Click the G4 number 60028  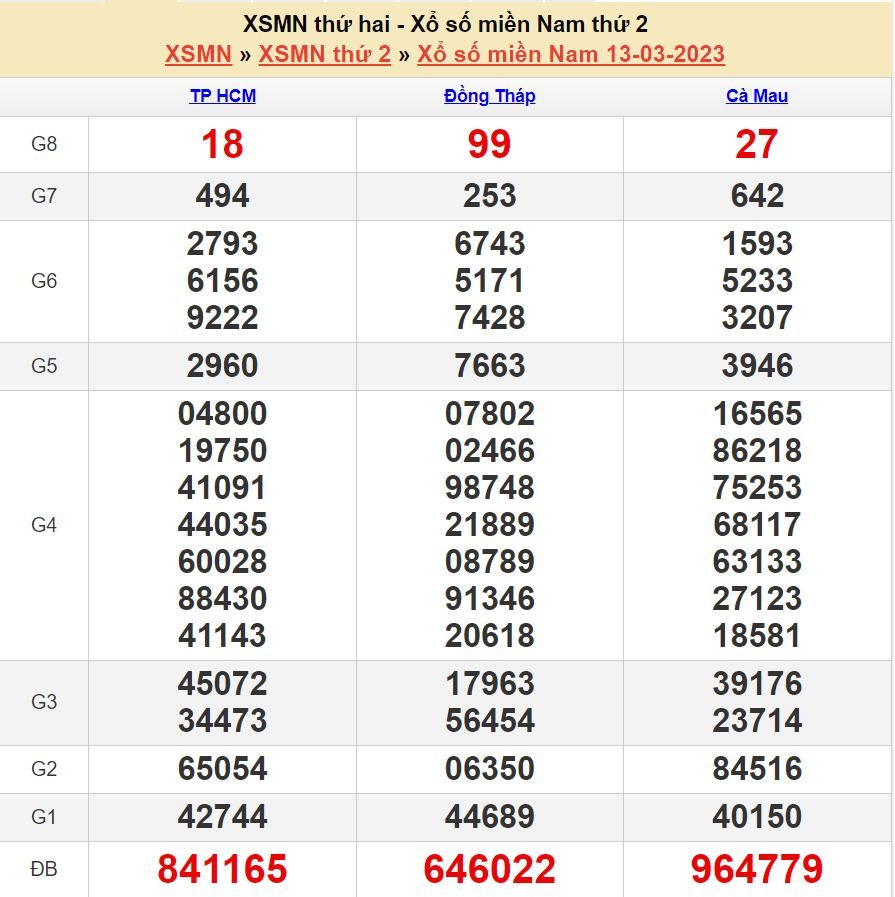click(222, 562)
